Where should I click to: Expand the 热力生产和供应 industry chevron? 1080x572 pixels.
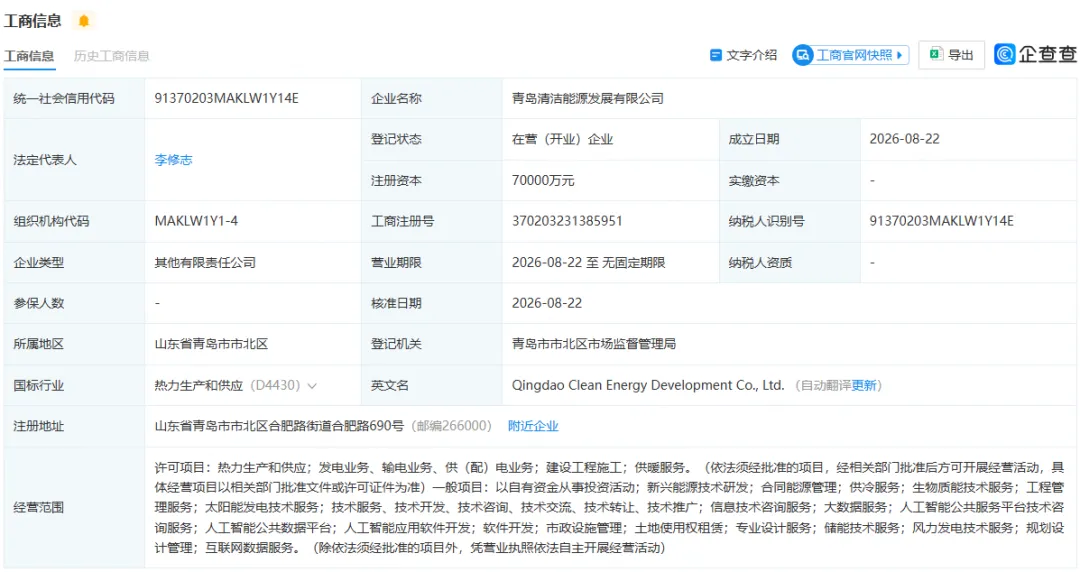(x=312, y=386)
